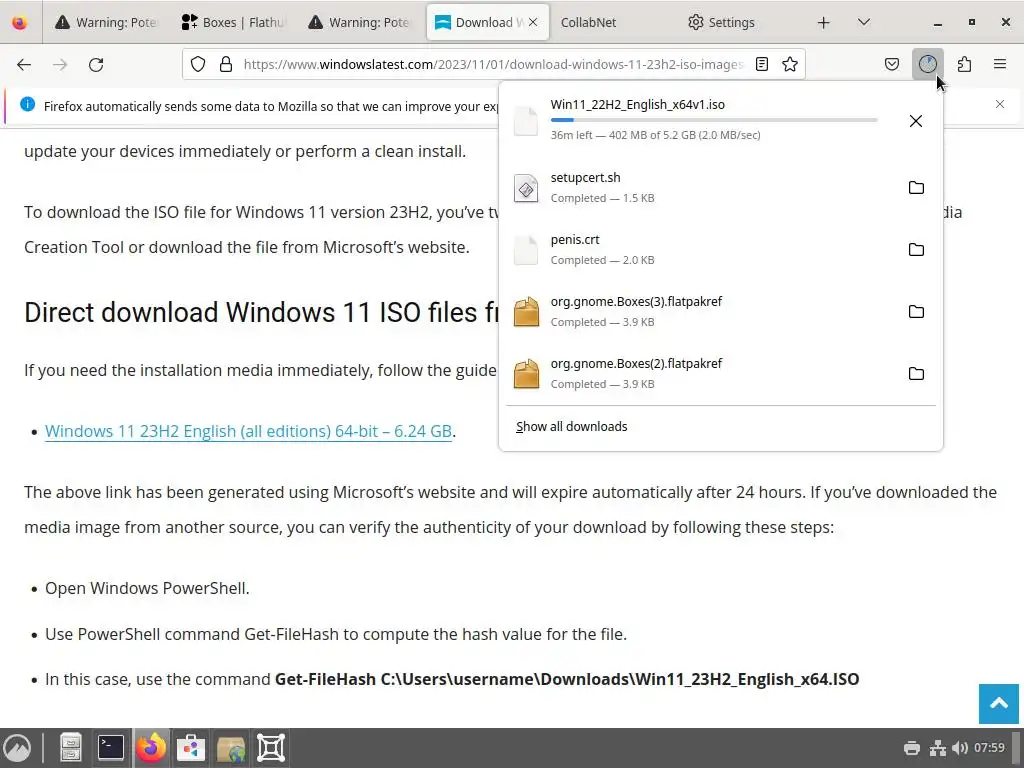Click the scroll-to-top arrow button
1024x768 pixels.
click(x=999, y=703)
